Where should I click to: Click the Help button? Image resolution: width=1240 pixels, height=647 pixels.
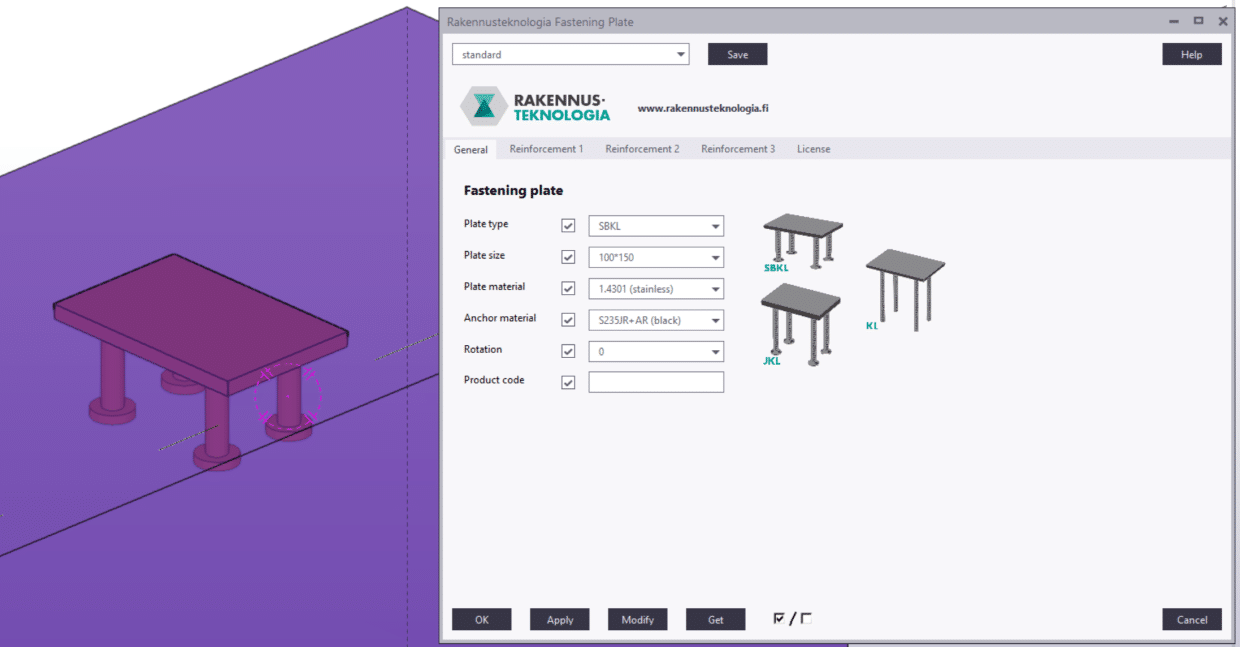click(x=1191, y=55)
